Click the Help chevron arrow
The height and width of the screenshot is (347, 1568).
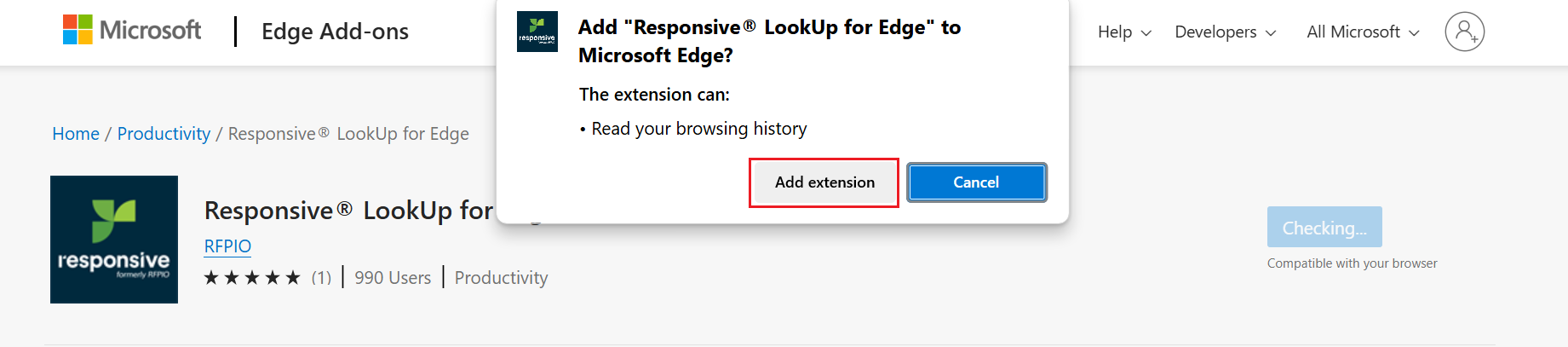1146,33
